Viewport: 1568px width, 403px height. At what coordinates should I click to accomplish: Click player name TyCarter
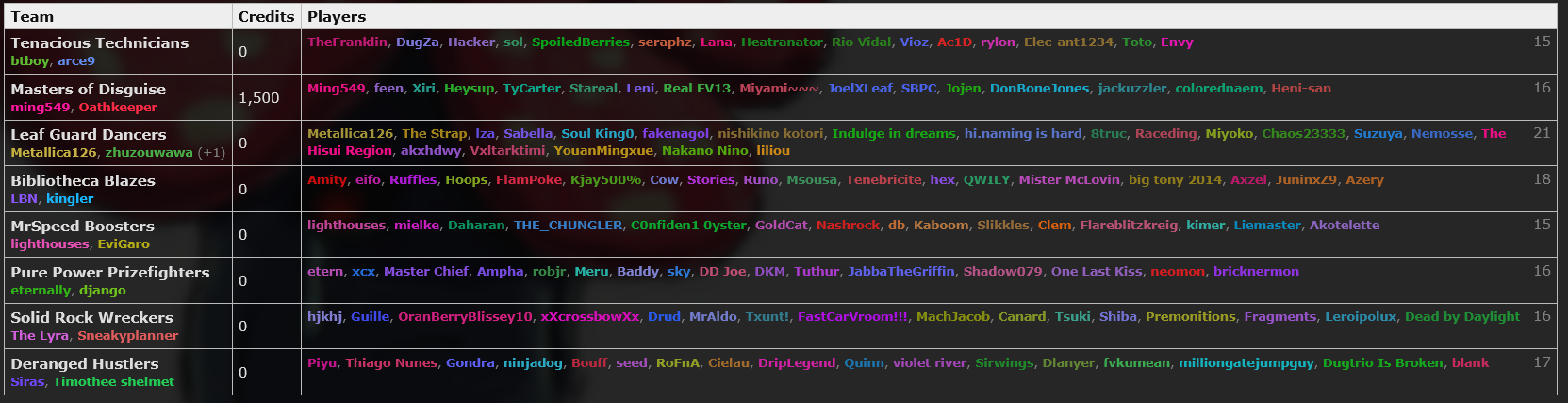pyautogui.click(x=532, y=88)
